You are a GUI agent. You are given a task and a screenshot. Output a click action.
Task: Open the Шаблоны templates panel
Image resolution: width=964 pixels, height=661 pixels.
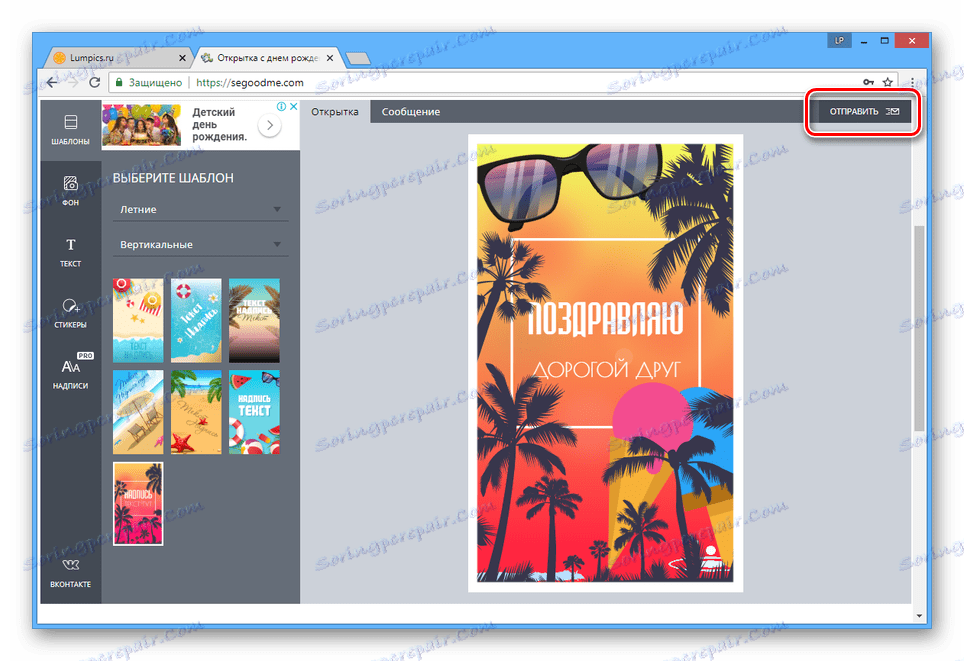[x=71, y=130]
